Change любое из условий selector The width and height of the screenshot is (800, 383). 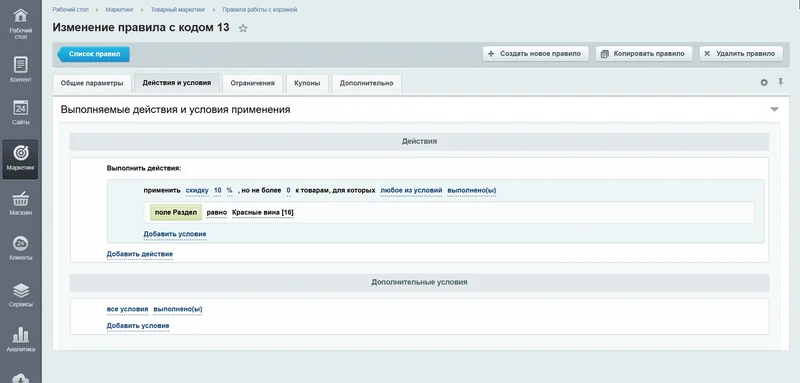[x=411, y=191]
